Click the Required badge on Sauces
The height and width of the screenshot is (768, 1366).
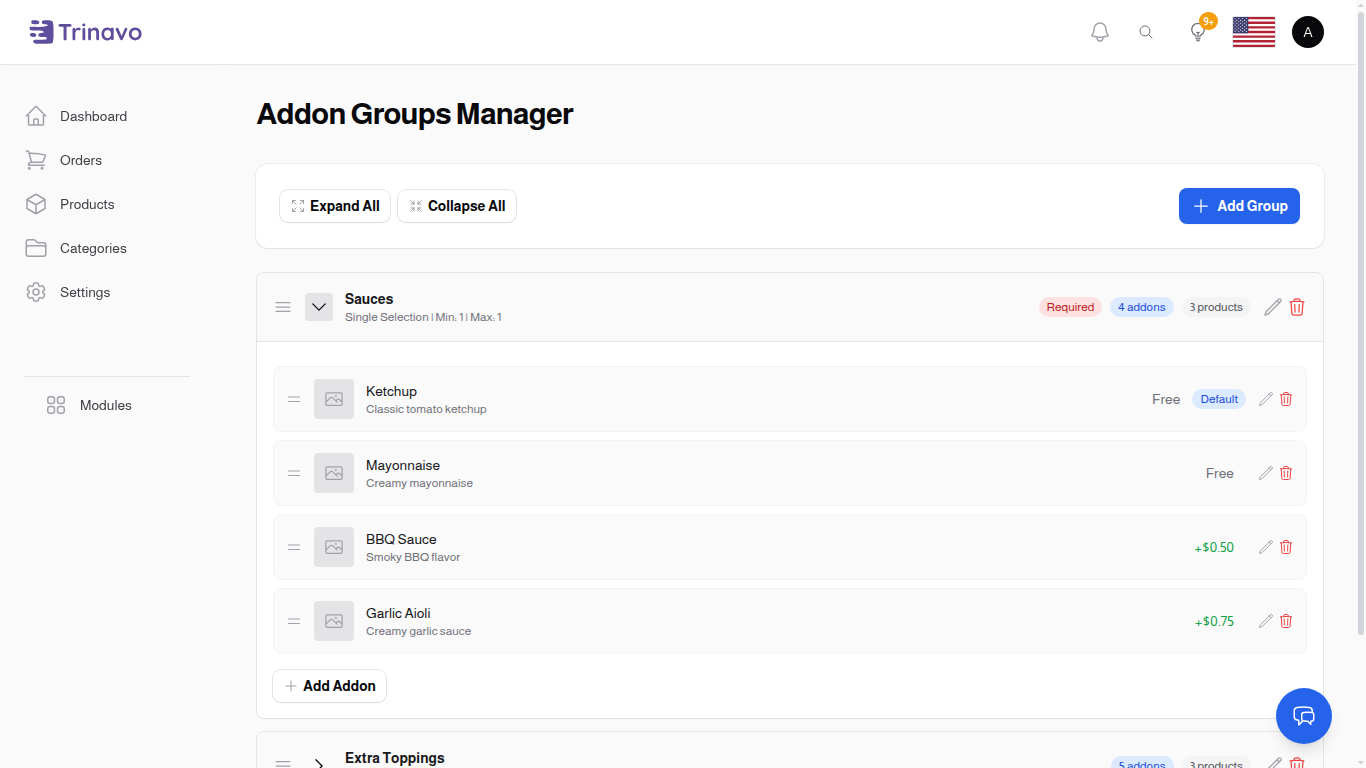1070,307
